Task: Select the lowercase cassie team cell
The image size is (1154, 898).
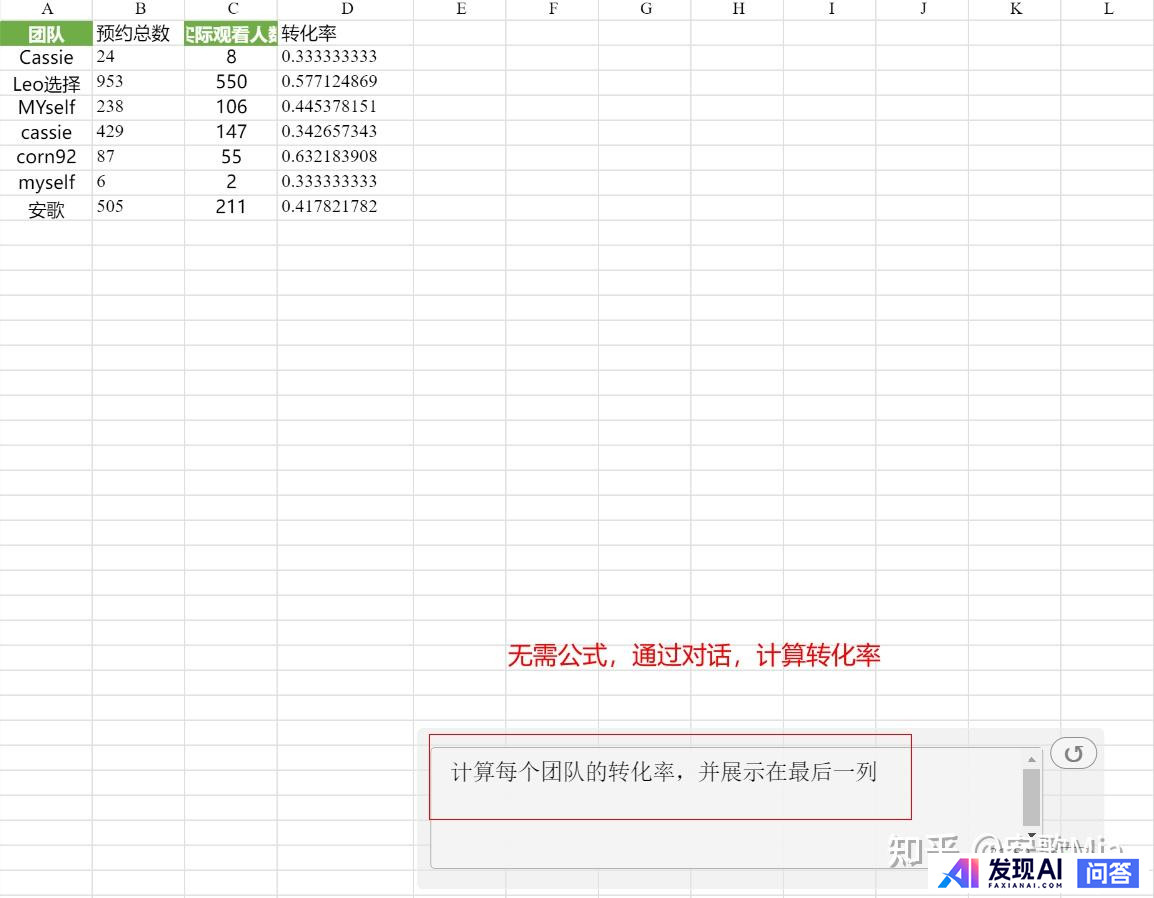Action: pos(46,132)
